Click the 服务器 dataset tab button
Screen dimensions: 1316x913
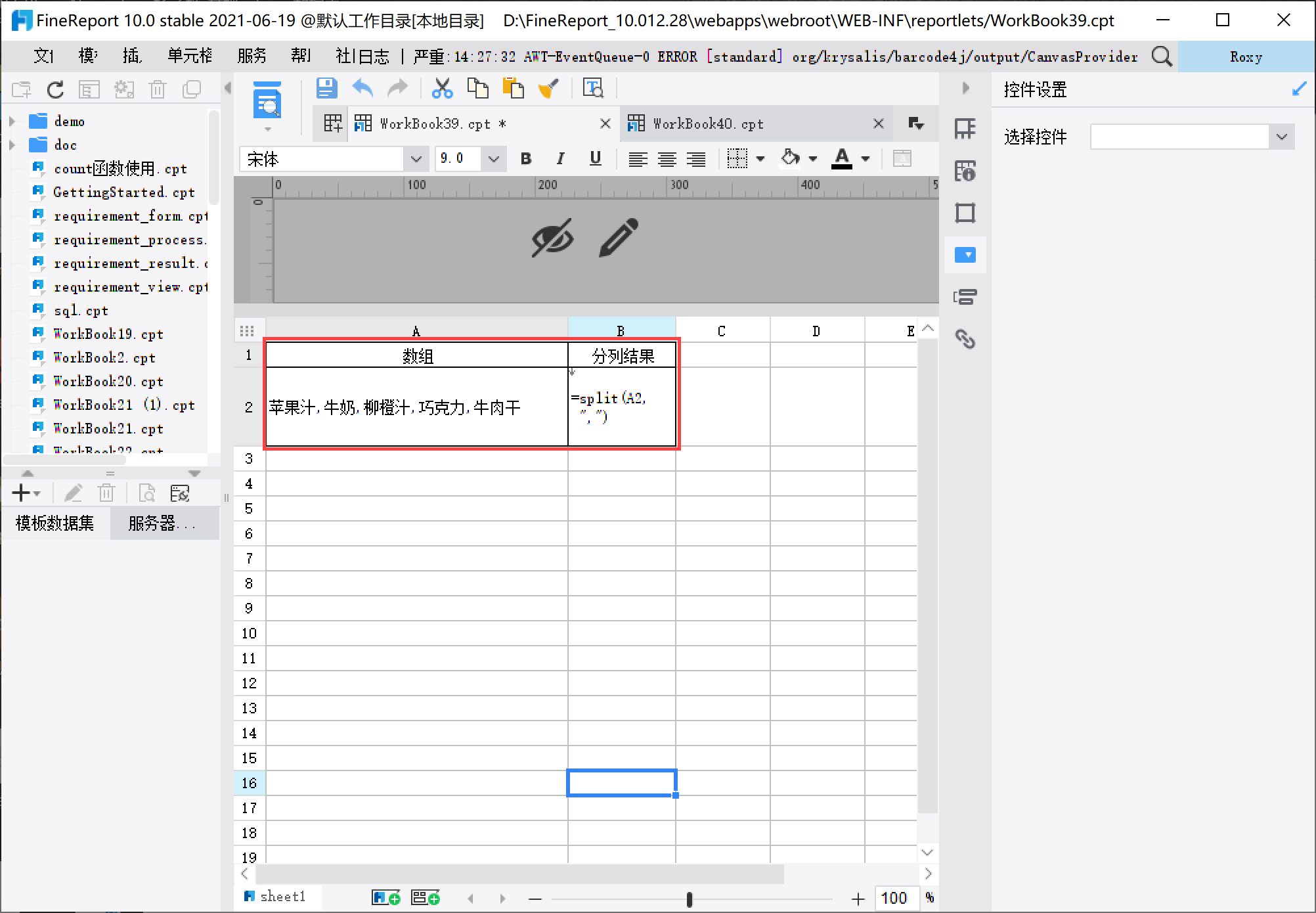point(162,523)
